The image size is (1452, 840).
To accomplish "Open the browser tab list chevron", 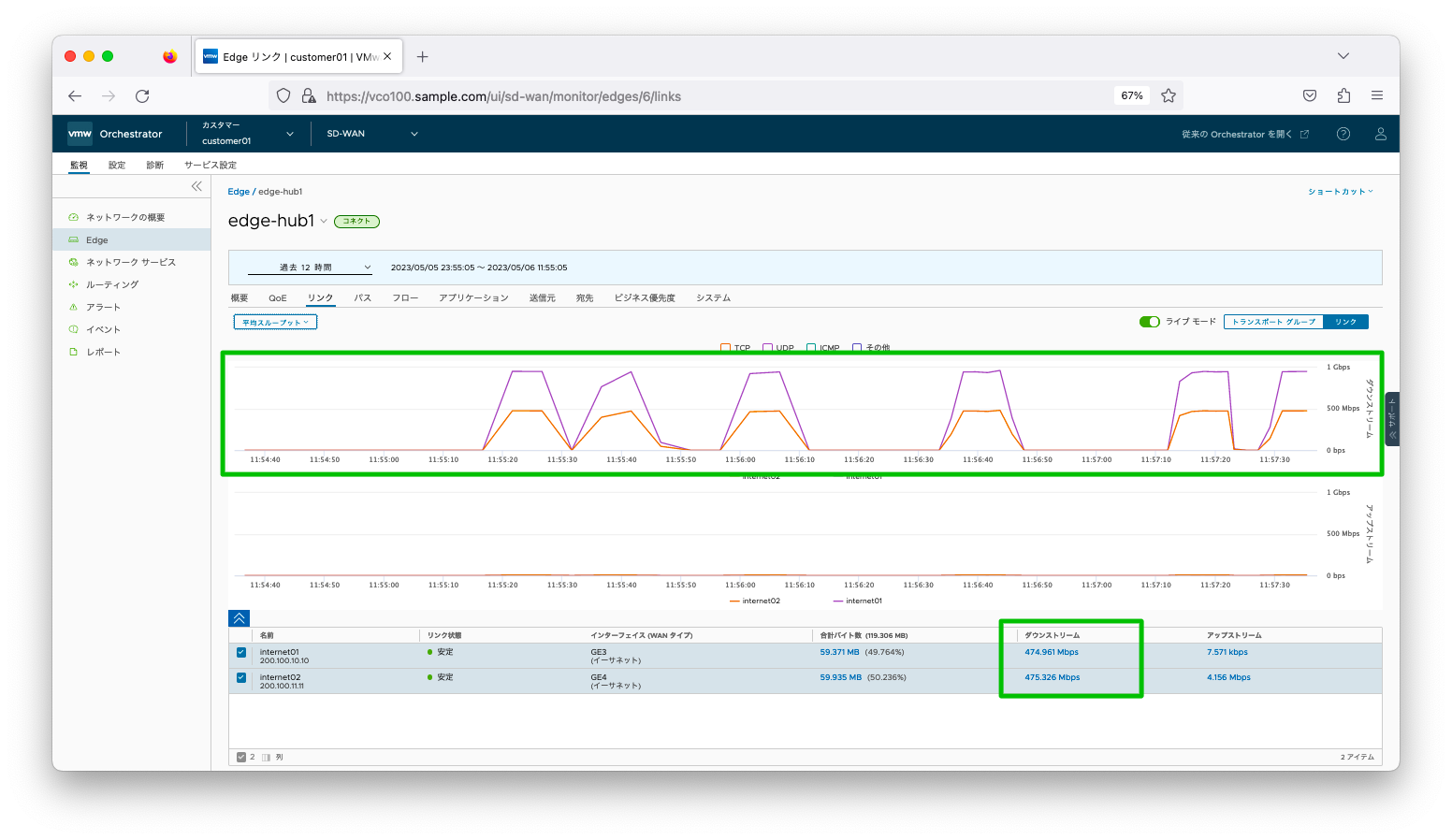I will point(1343,56).
